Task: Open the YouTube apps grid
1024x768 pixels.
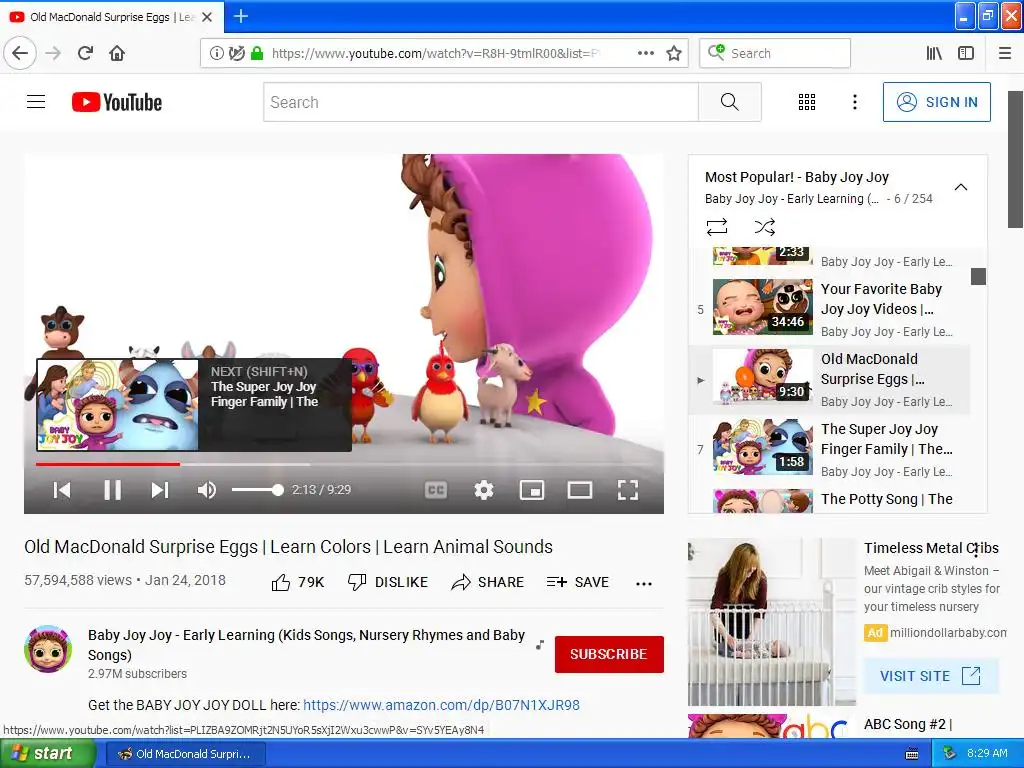Action: [x=807, y=102]
